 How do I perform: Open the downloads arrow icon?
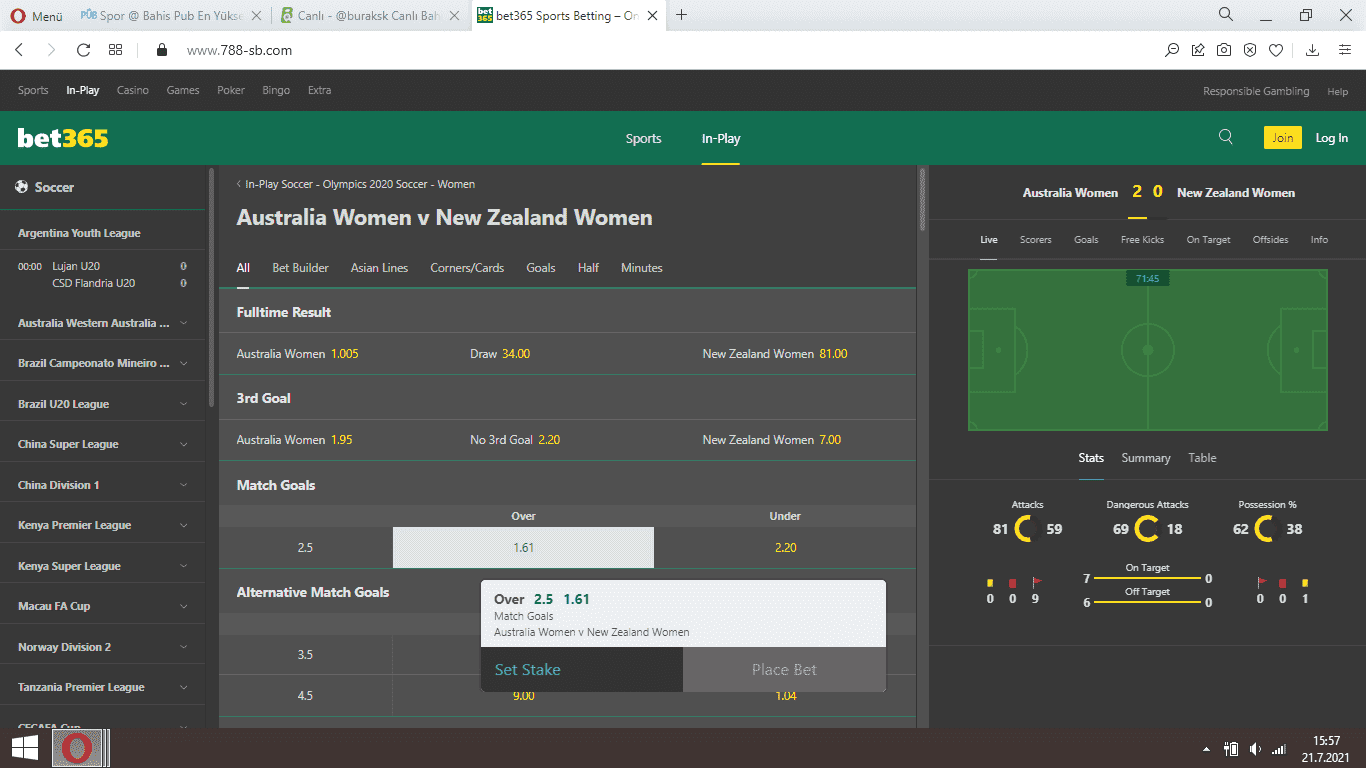[x=1313, y=50]
